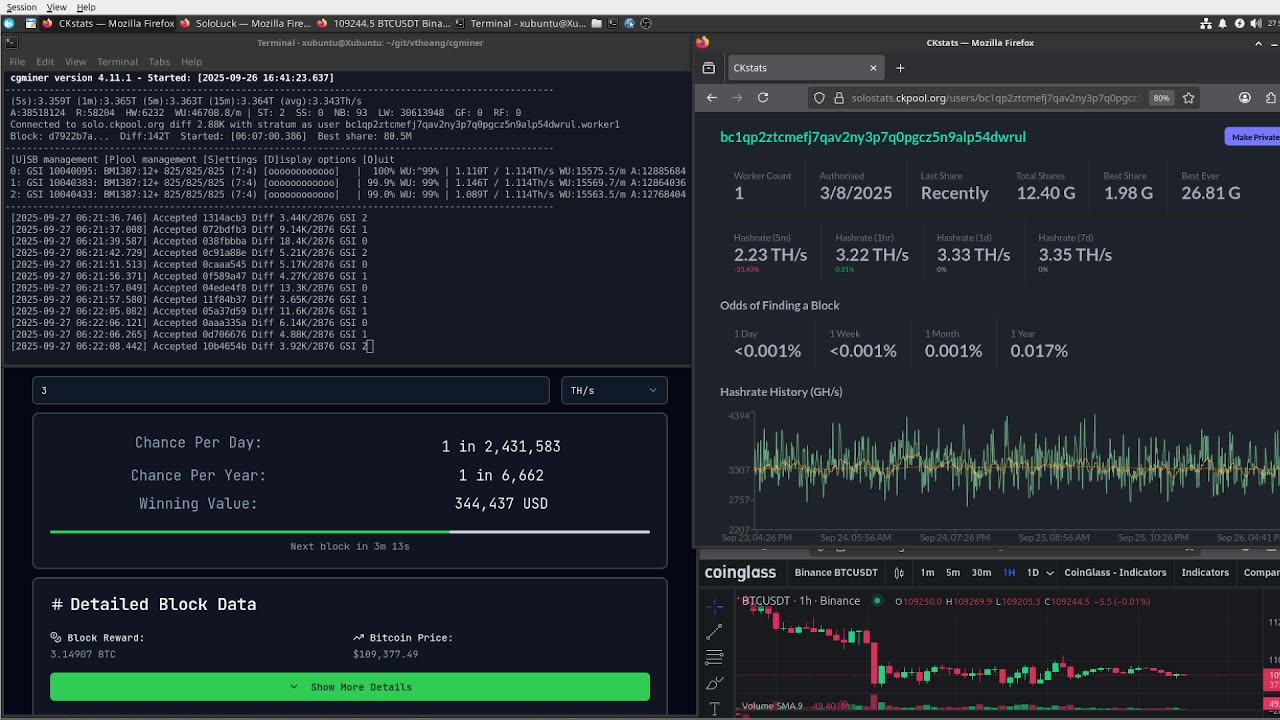Select the text annotation tool

(x=714, y=708)
